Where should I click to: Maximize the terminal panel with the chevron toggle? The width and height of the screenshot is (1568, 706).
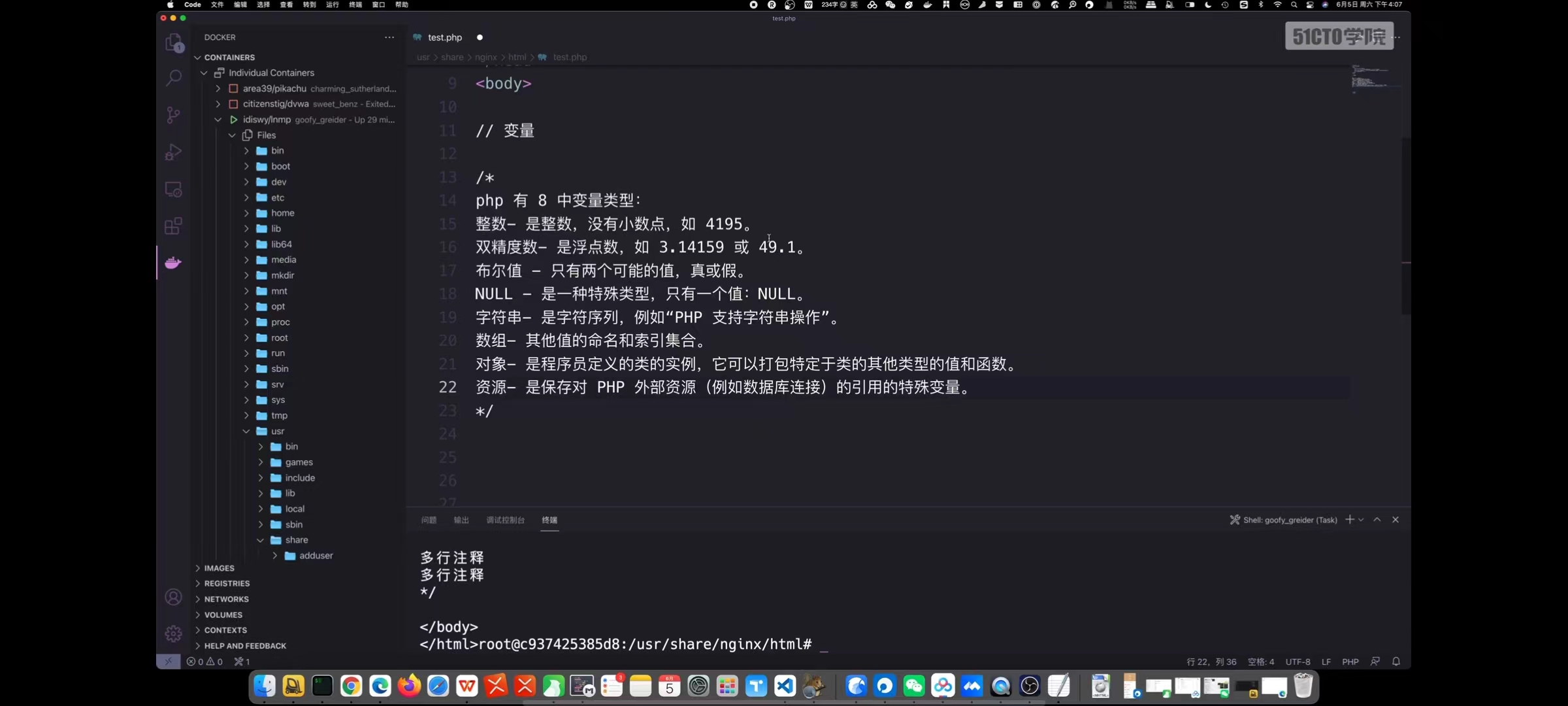tap(1377, 519)
